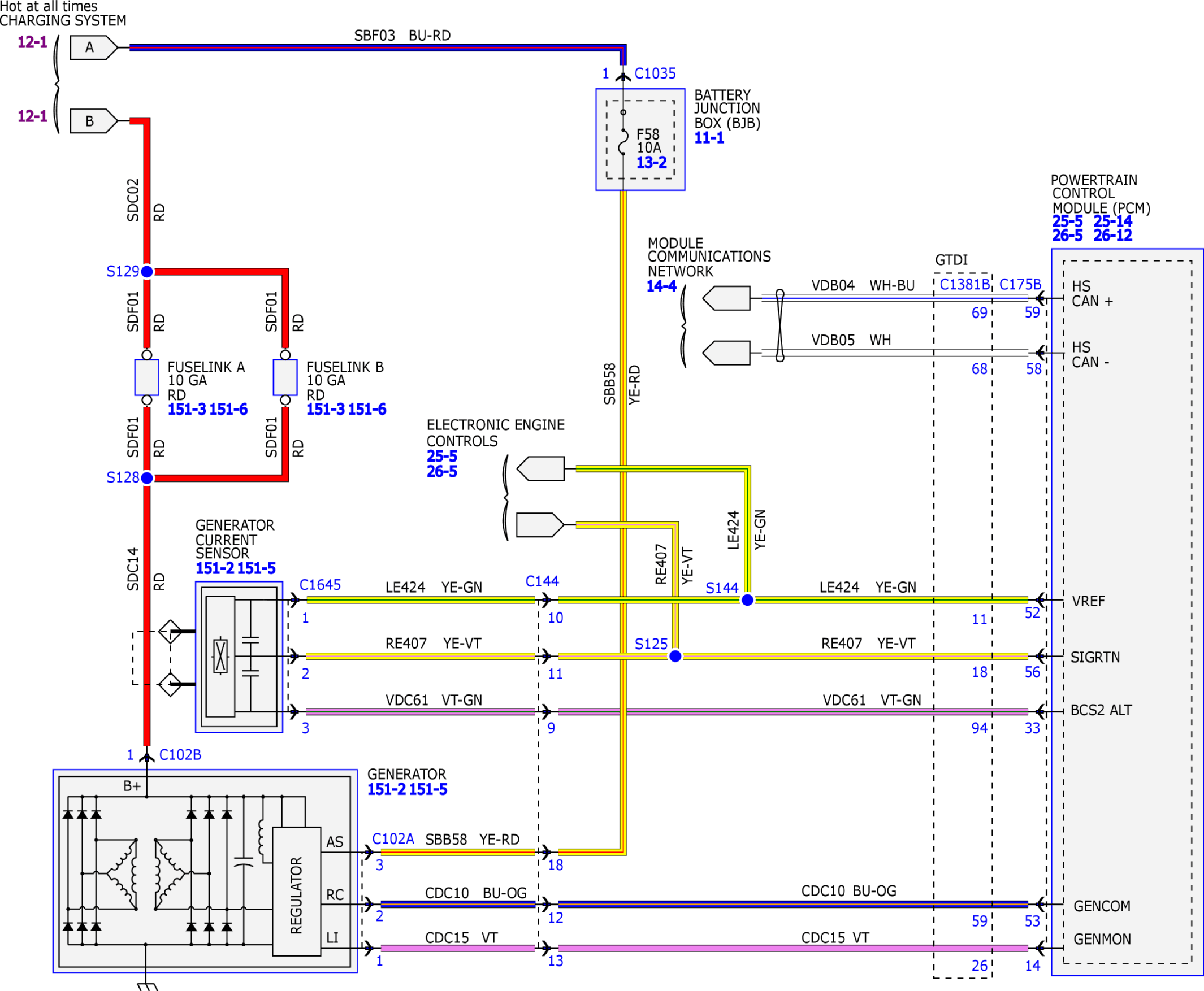Open the 14-4 Module Communications Network link
The image size is (1204, 991).
click(661, 286)
